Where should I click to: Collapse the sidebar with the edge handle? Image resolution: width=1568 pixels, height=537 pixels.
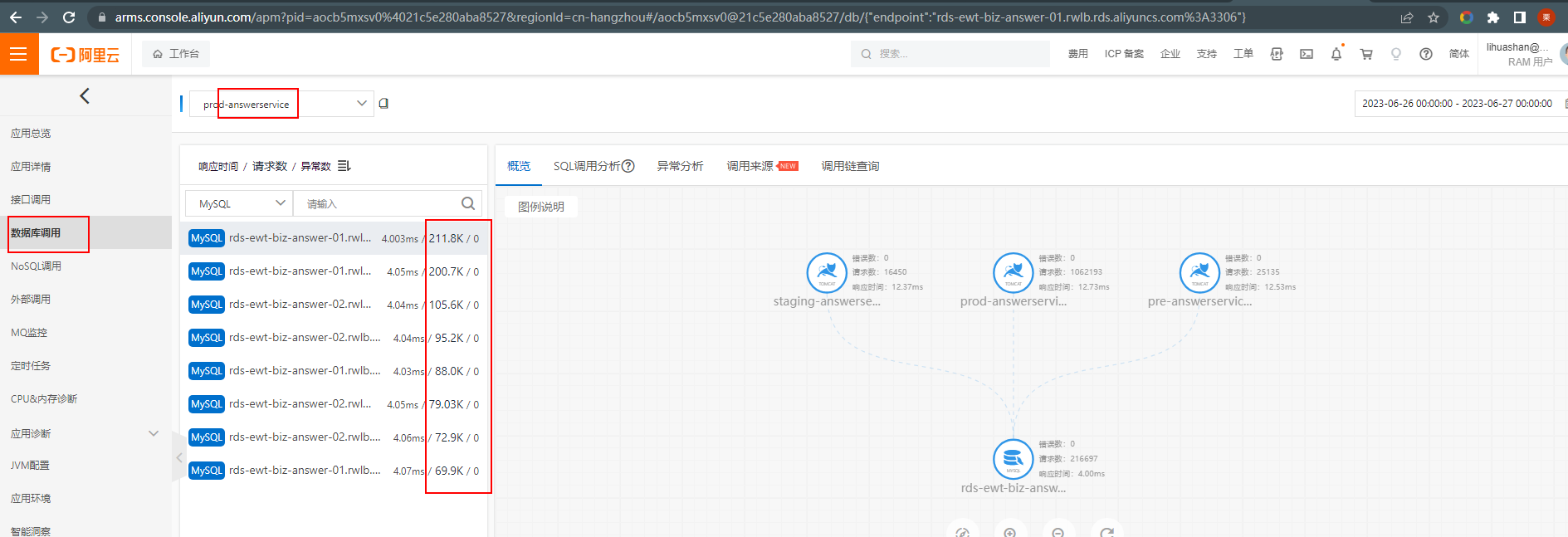(x=179, y=457)
